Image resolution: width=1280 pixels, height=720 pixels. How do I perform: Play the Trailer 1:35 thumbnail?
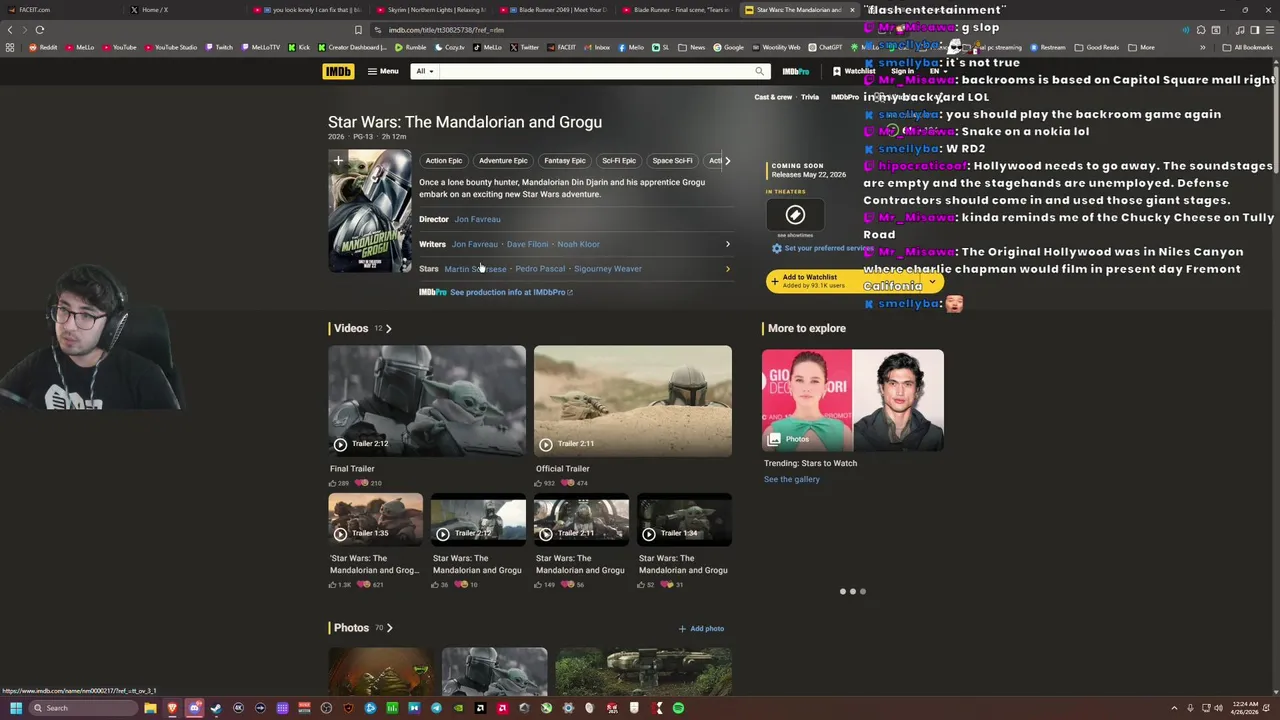(376, 520)
